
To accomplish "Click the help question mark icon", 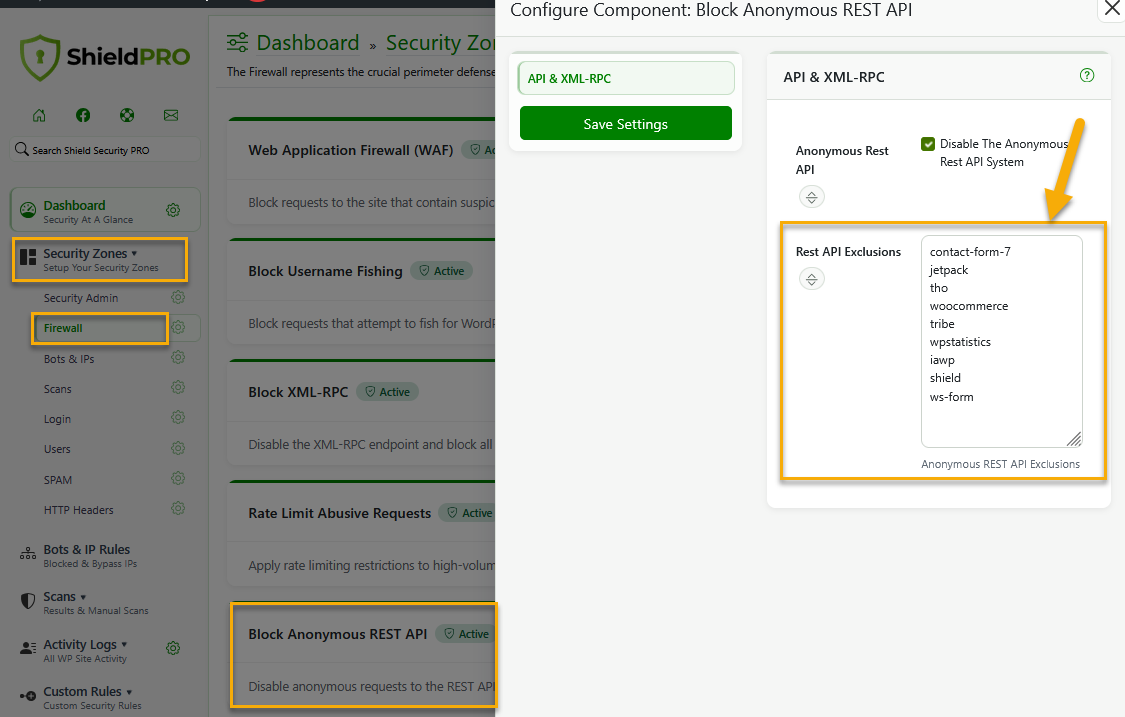I will 1087,75.
